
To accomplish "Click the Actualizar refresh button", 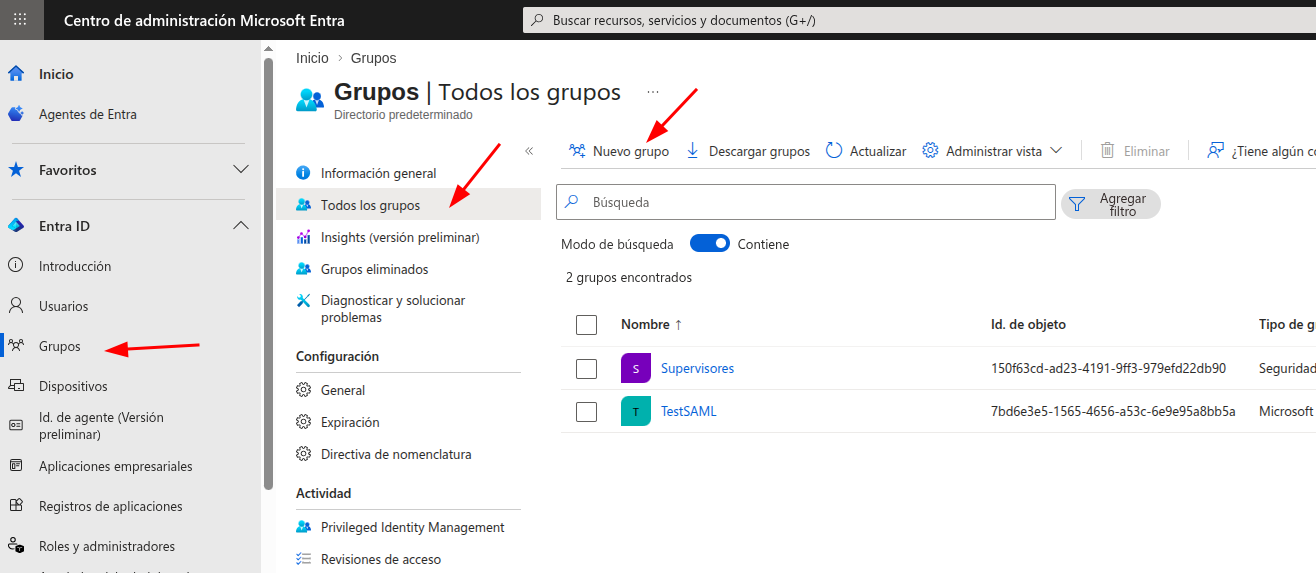I will 866,151.
